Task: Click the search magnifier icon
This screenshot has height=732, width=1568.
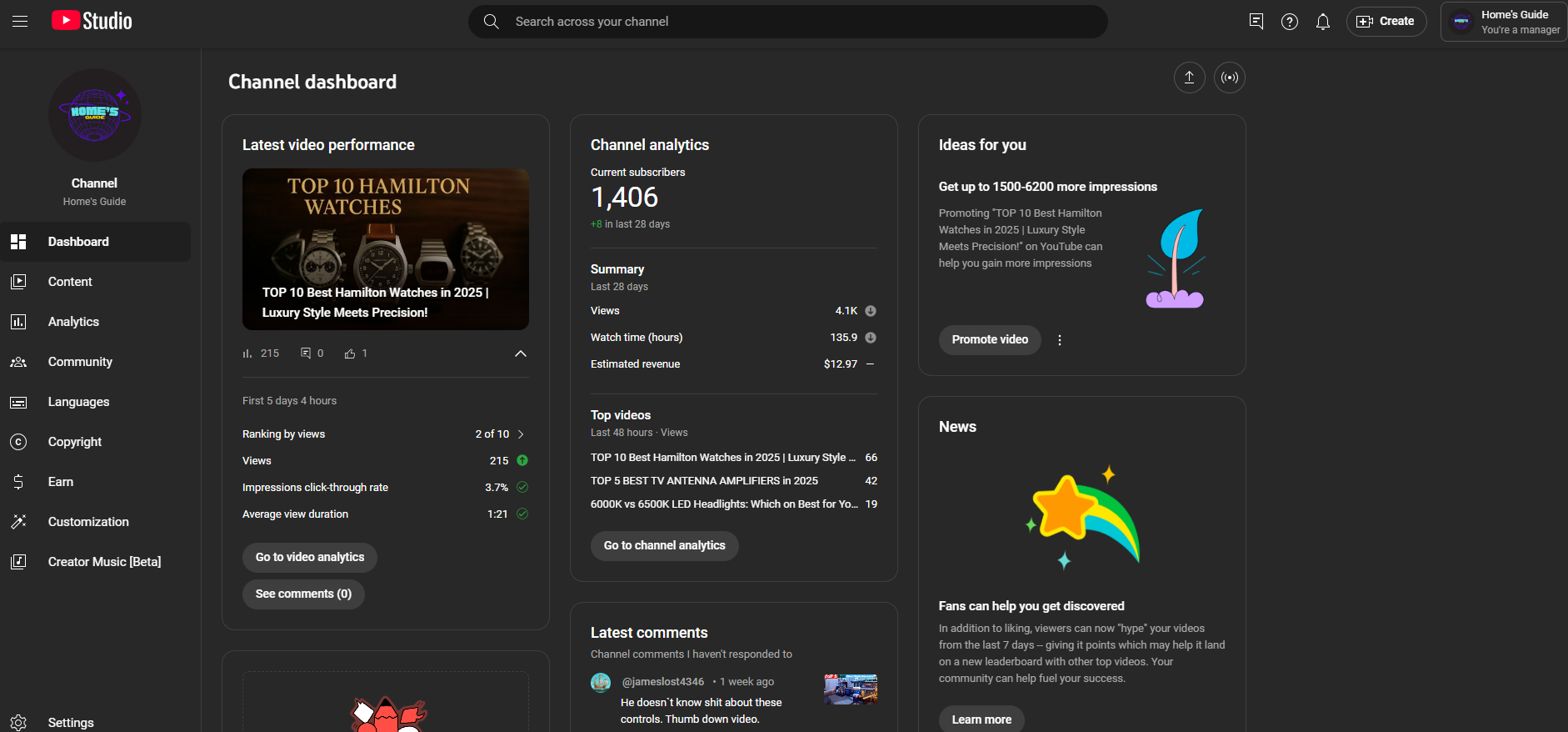Action: point(492,22)
